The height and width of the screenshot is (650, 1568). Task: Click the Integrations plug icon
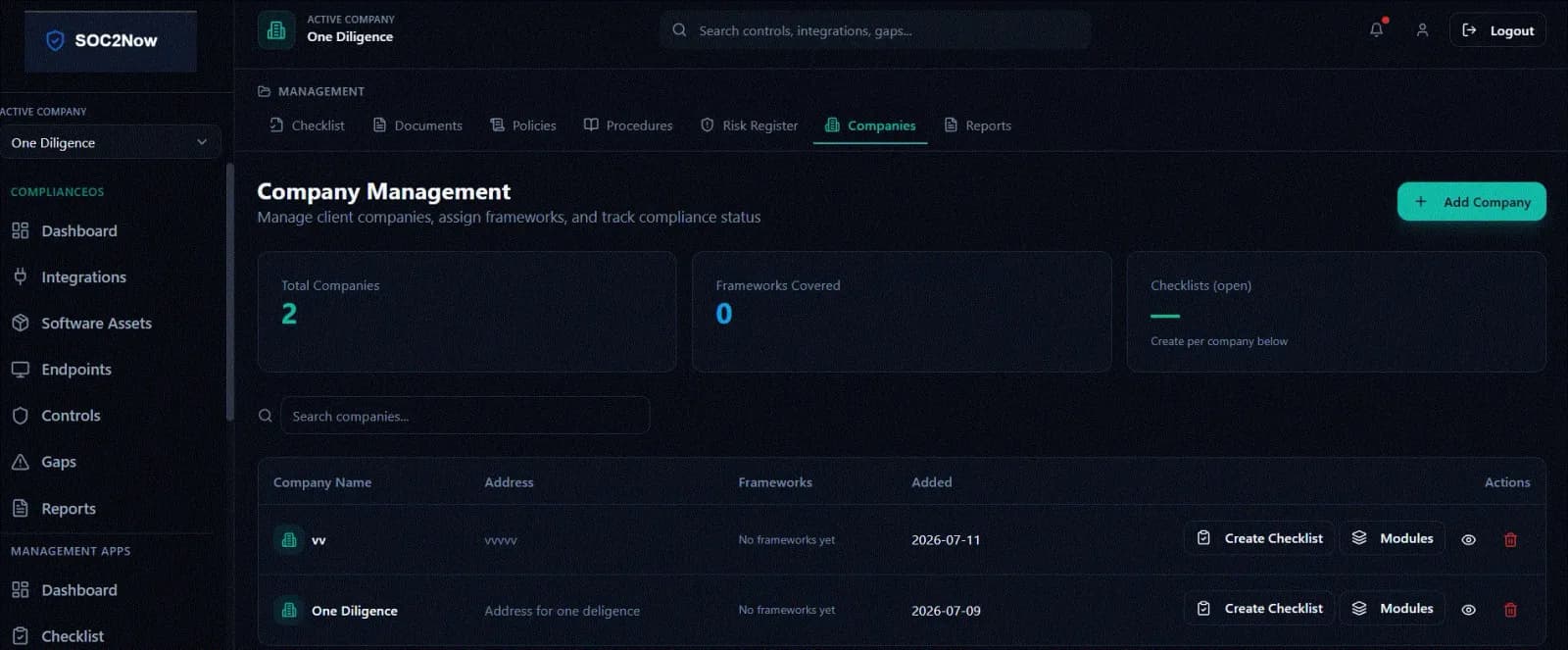click(x=20, y=276)
